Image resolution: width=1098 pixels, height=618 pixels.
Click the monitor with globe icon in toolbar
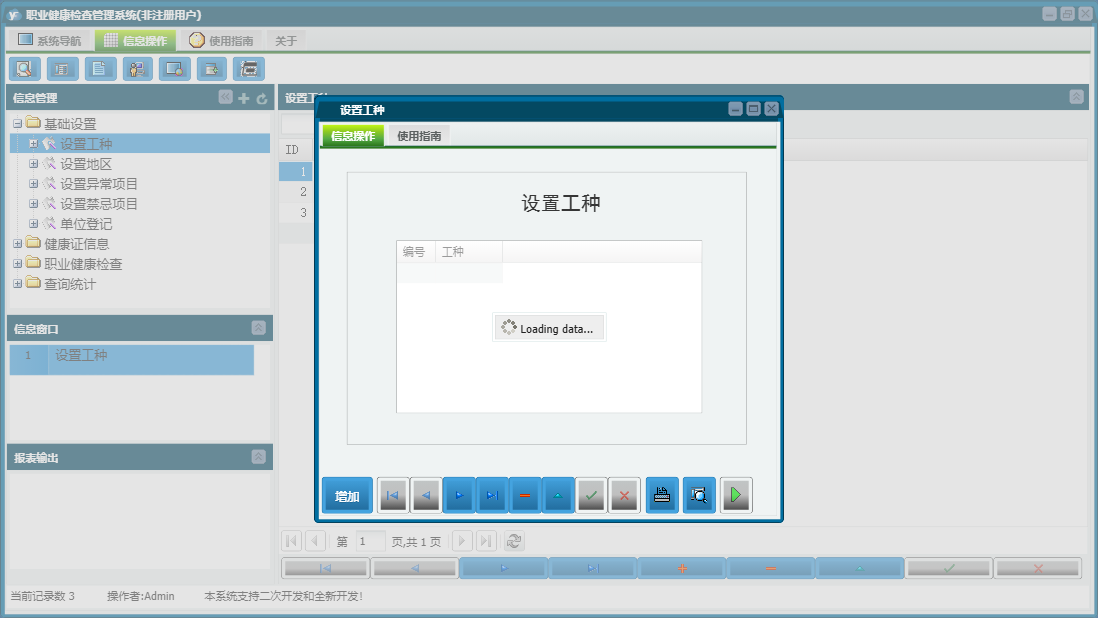click(x=174, y=69)
